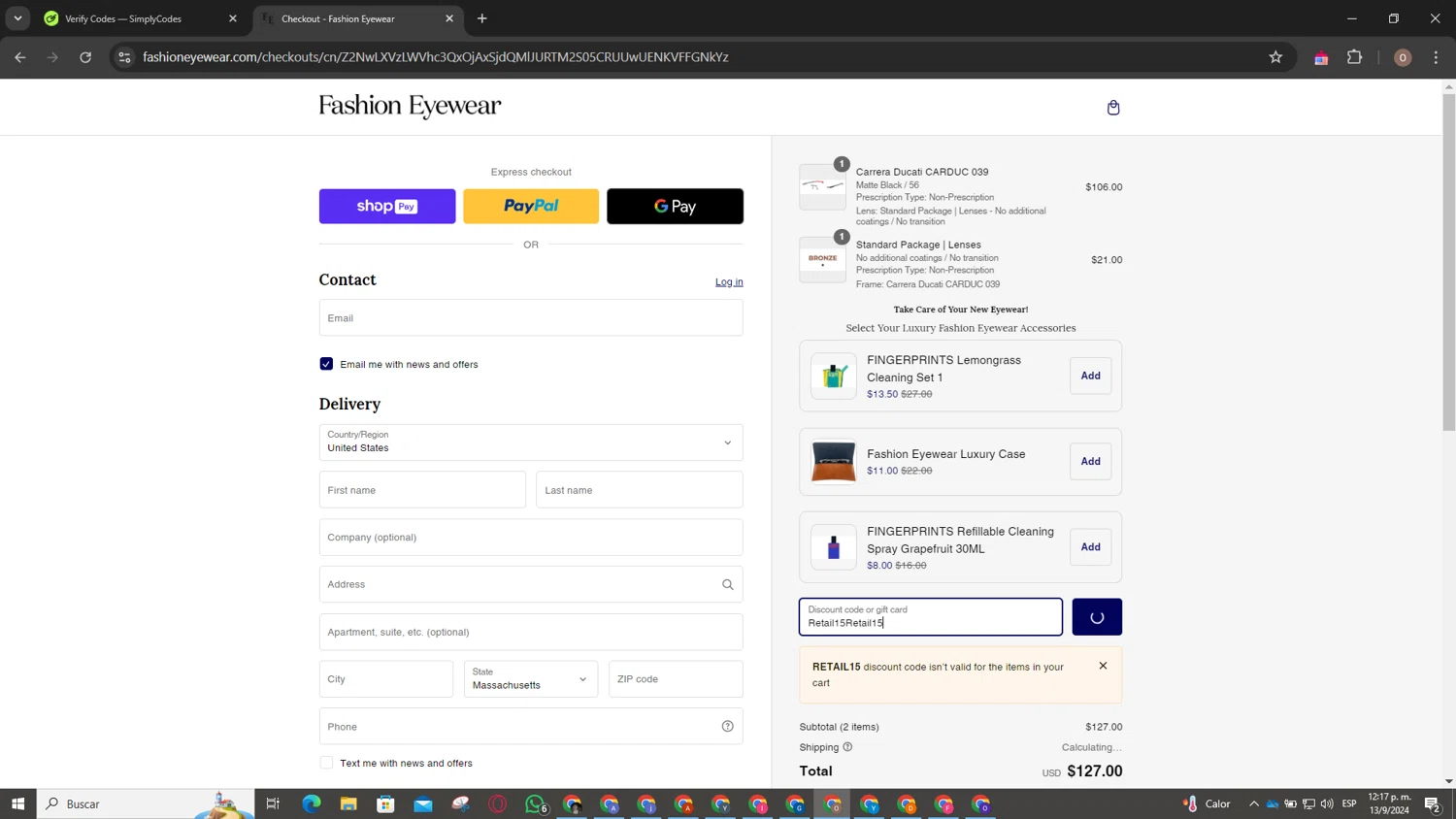This screenshot has width=1456, height=819.
Task: Click the Last name field
Action: (640, 490)
